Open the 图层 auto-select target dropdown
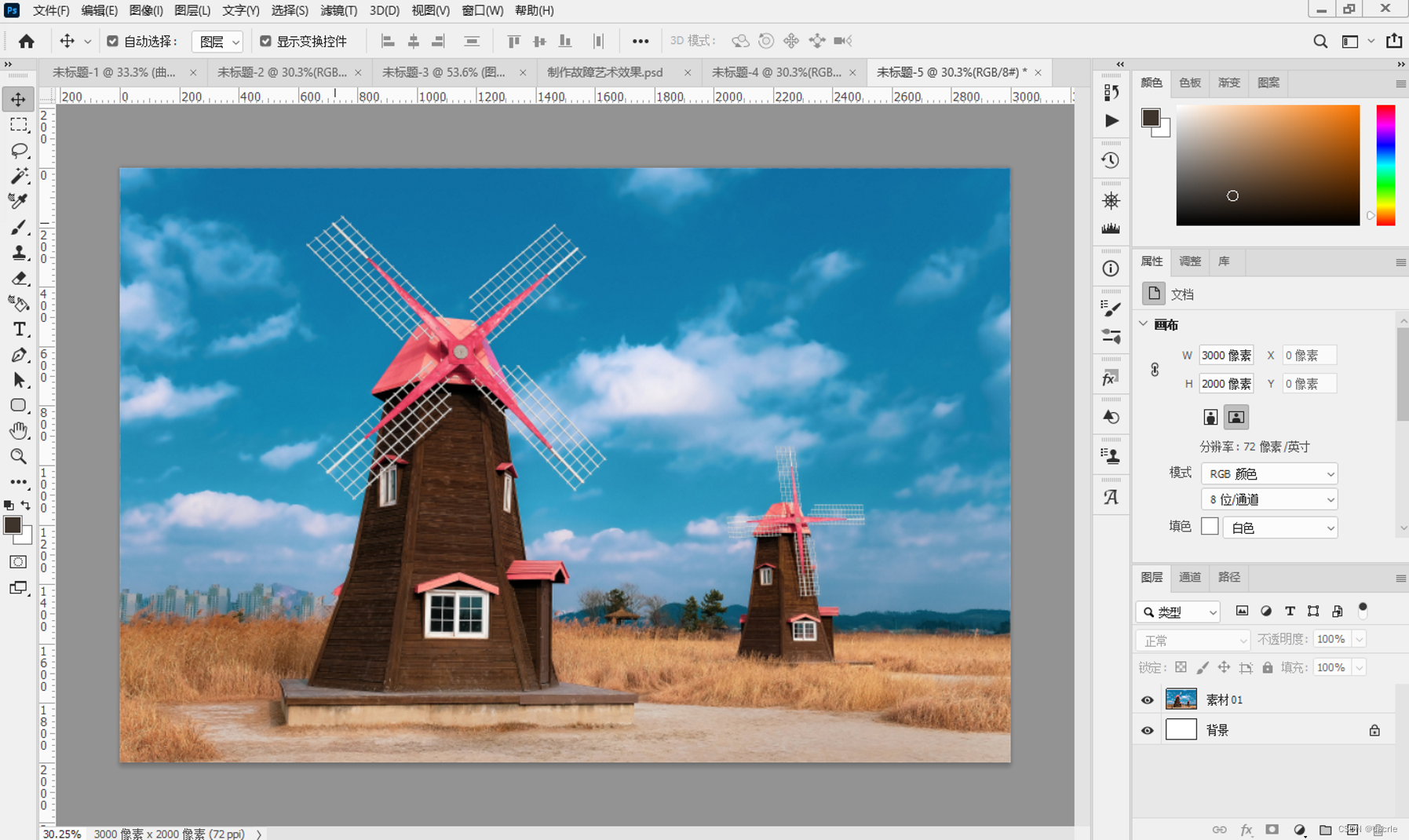 [x=217, y=42]
